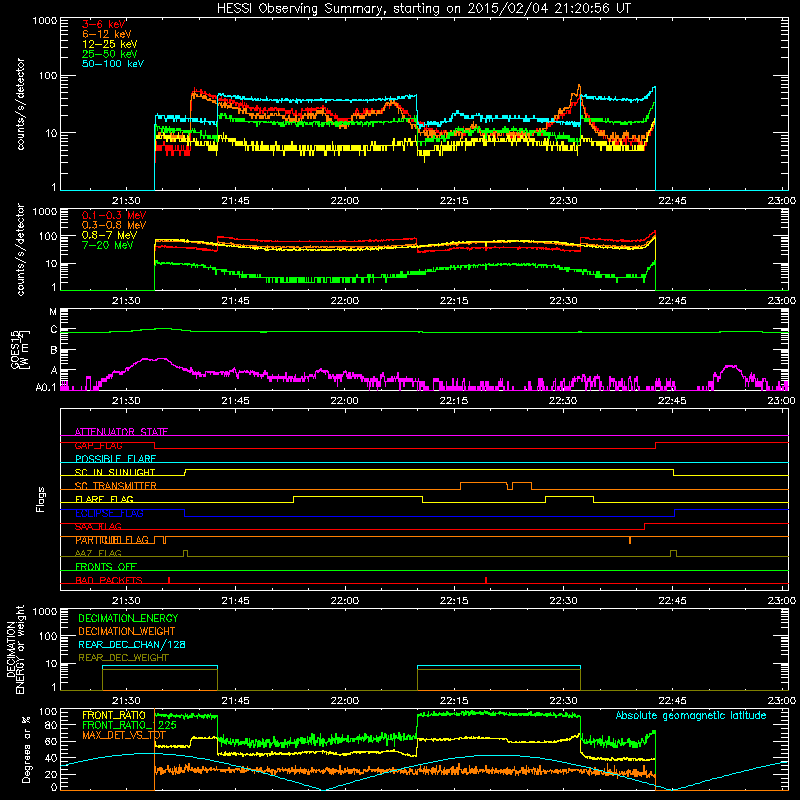Click the SC_IN_SUNLIGHT flag label
Screen dimensions: 800x800
click(x=115, y=472)
